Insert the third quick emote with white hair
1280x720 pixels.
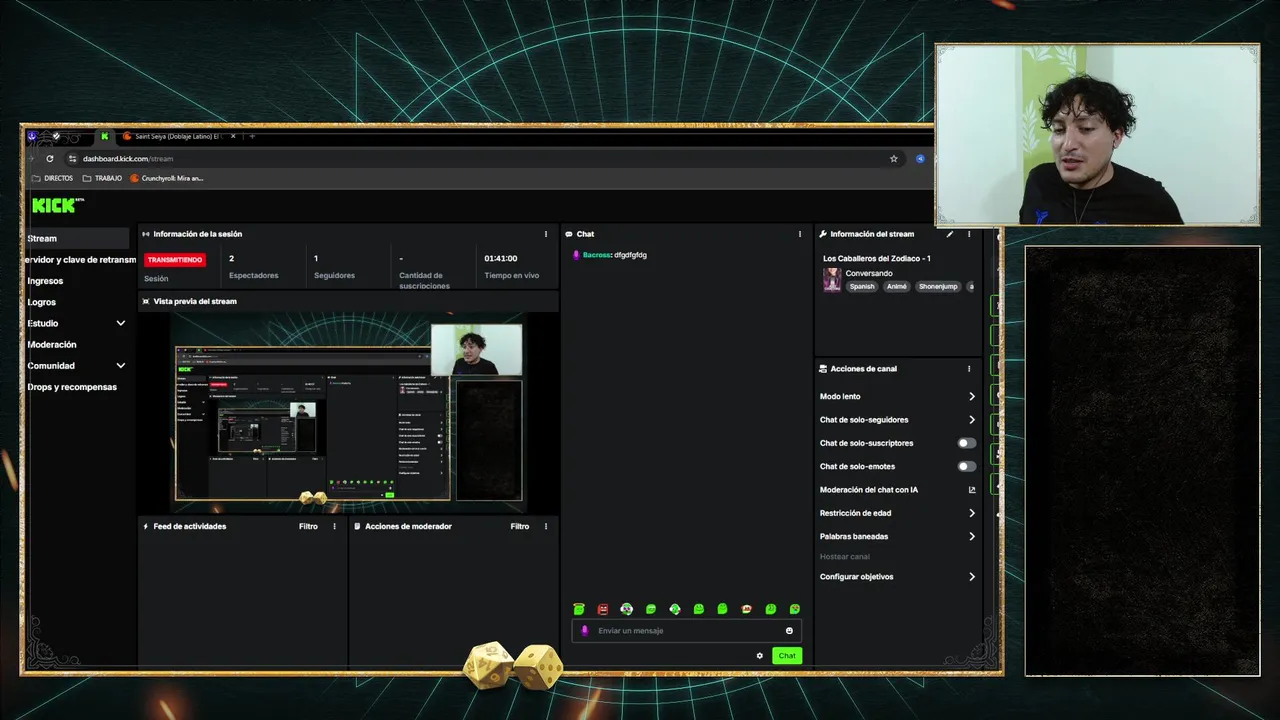[x=627, y=609]
